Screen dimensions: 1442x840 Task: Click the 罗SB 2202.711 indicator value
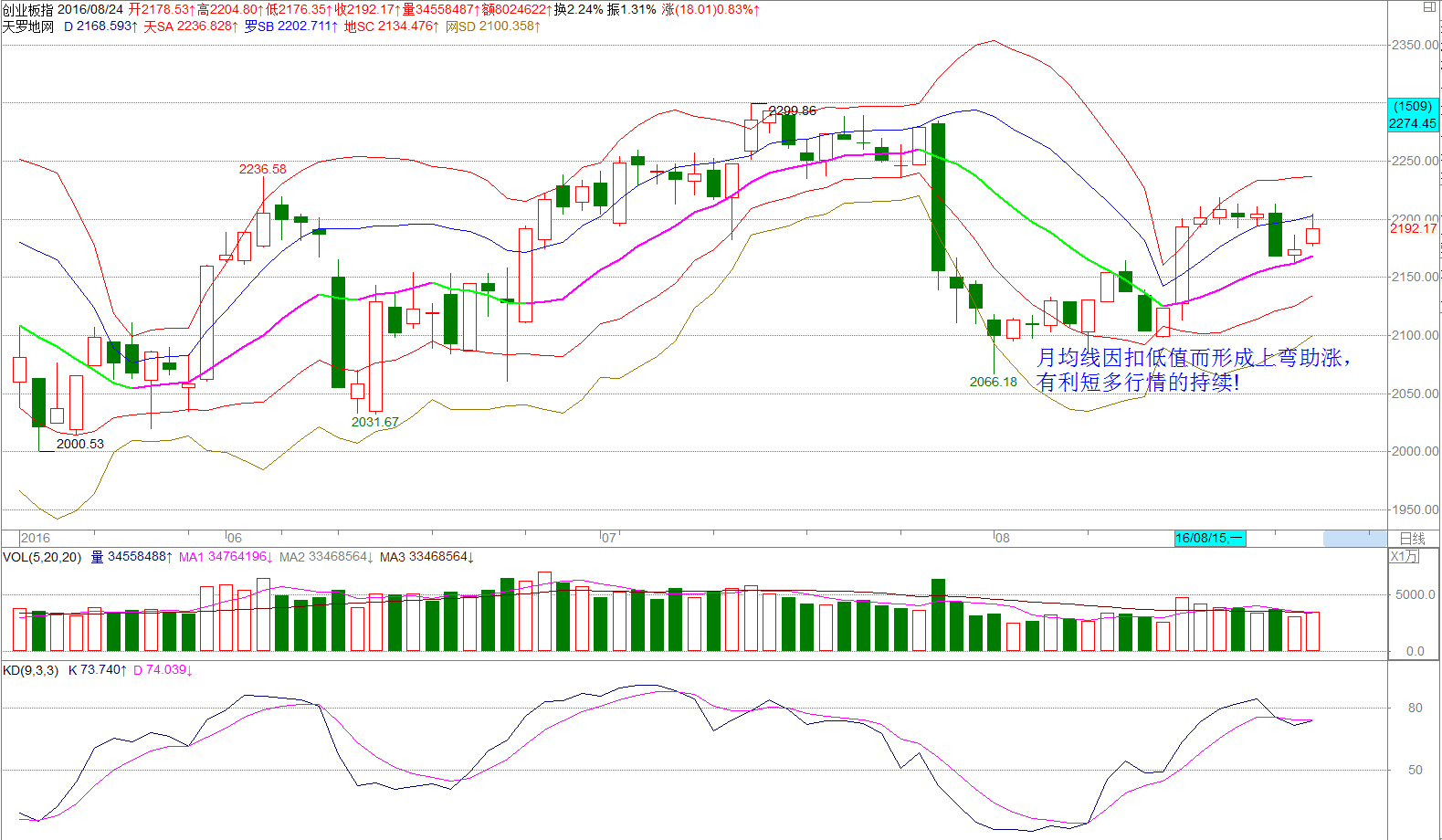point(291,26)
